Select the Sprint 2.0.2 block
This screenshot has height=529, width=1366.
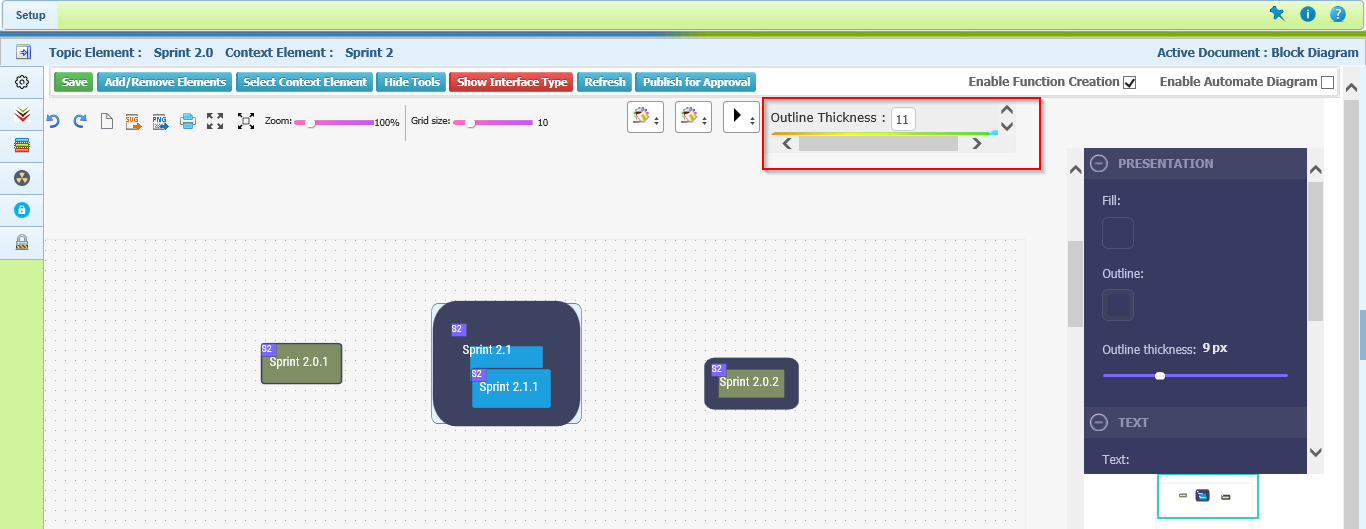[x=751, y=383]
